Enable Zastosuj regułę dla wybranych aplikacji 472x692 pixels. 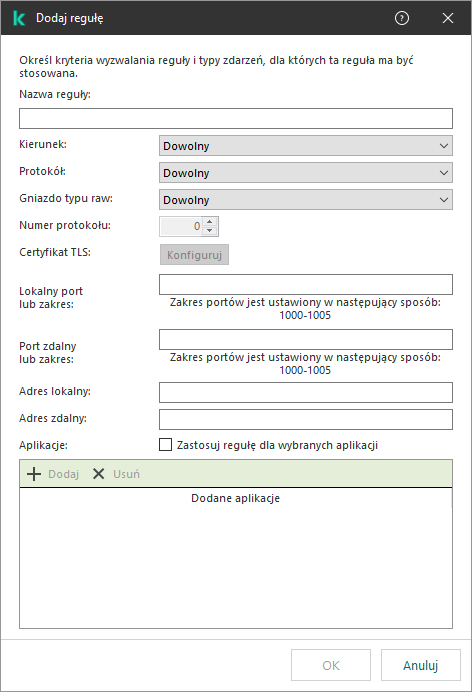pos(165,444)
